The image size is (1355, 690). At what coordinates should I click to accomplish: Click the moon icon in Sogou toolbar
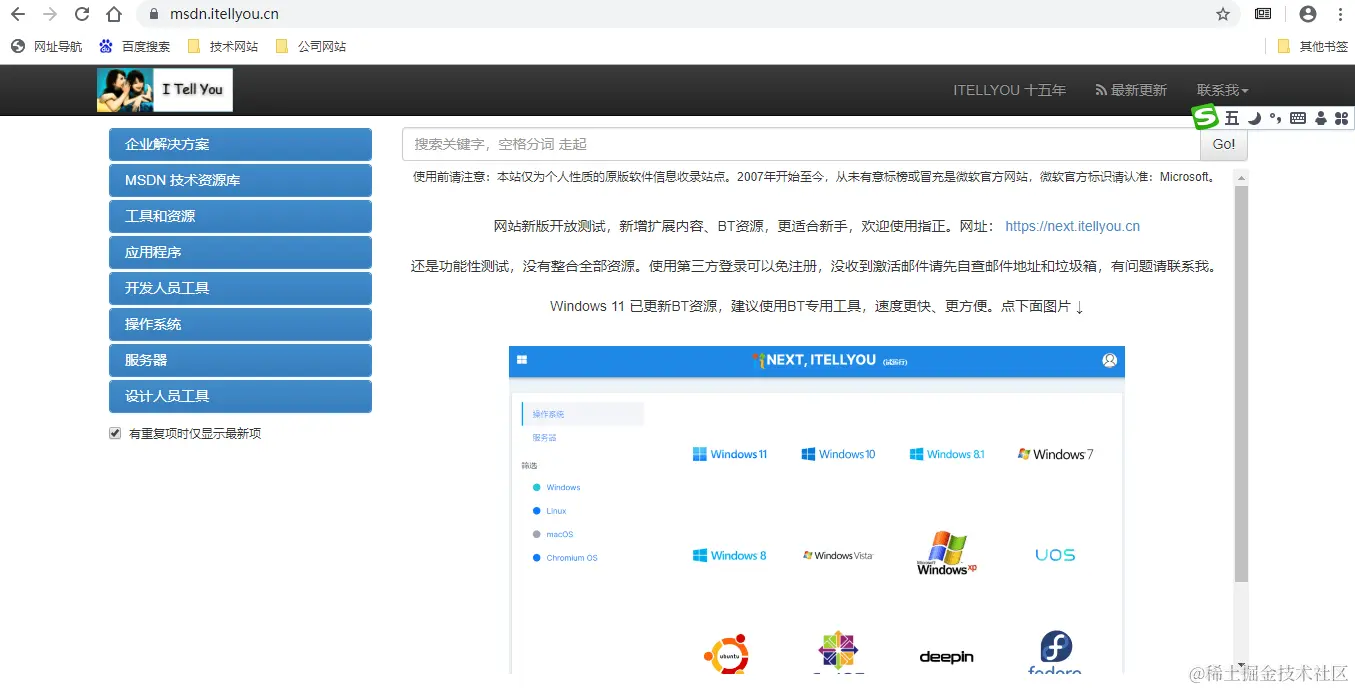click(1254, 118)
